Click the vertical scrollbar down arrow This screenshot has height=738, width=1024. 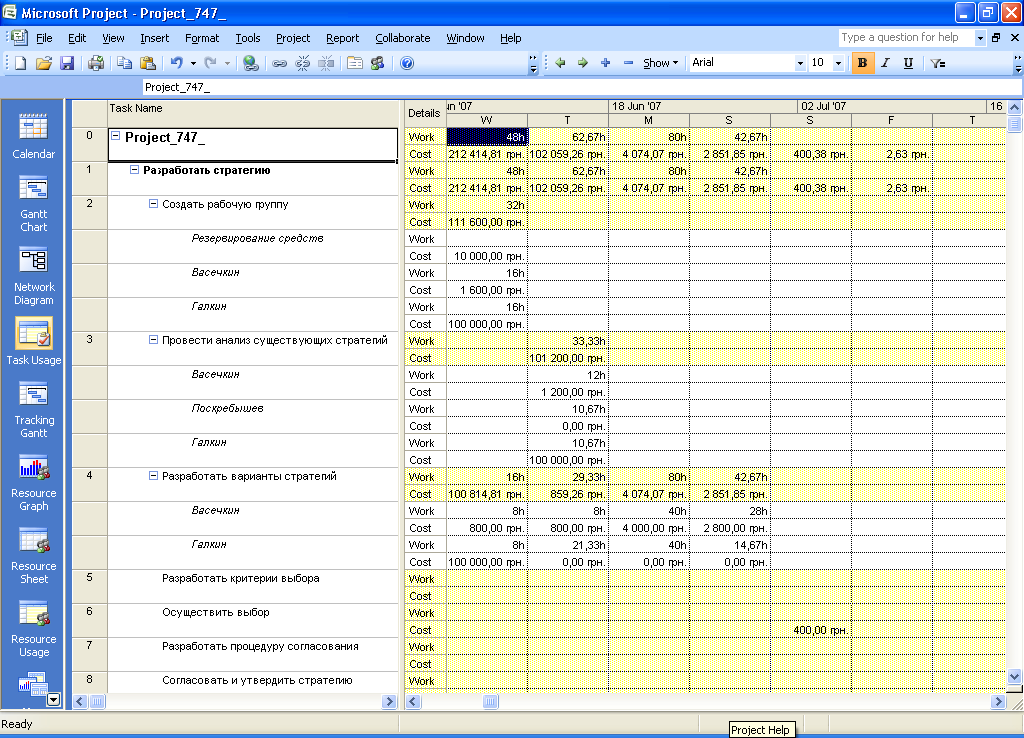[x=1014, y=676]
